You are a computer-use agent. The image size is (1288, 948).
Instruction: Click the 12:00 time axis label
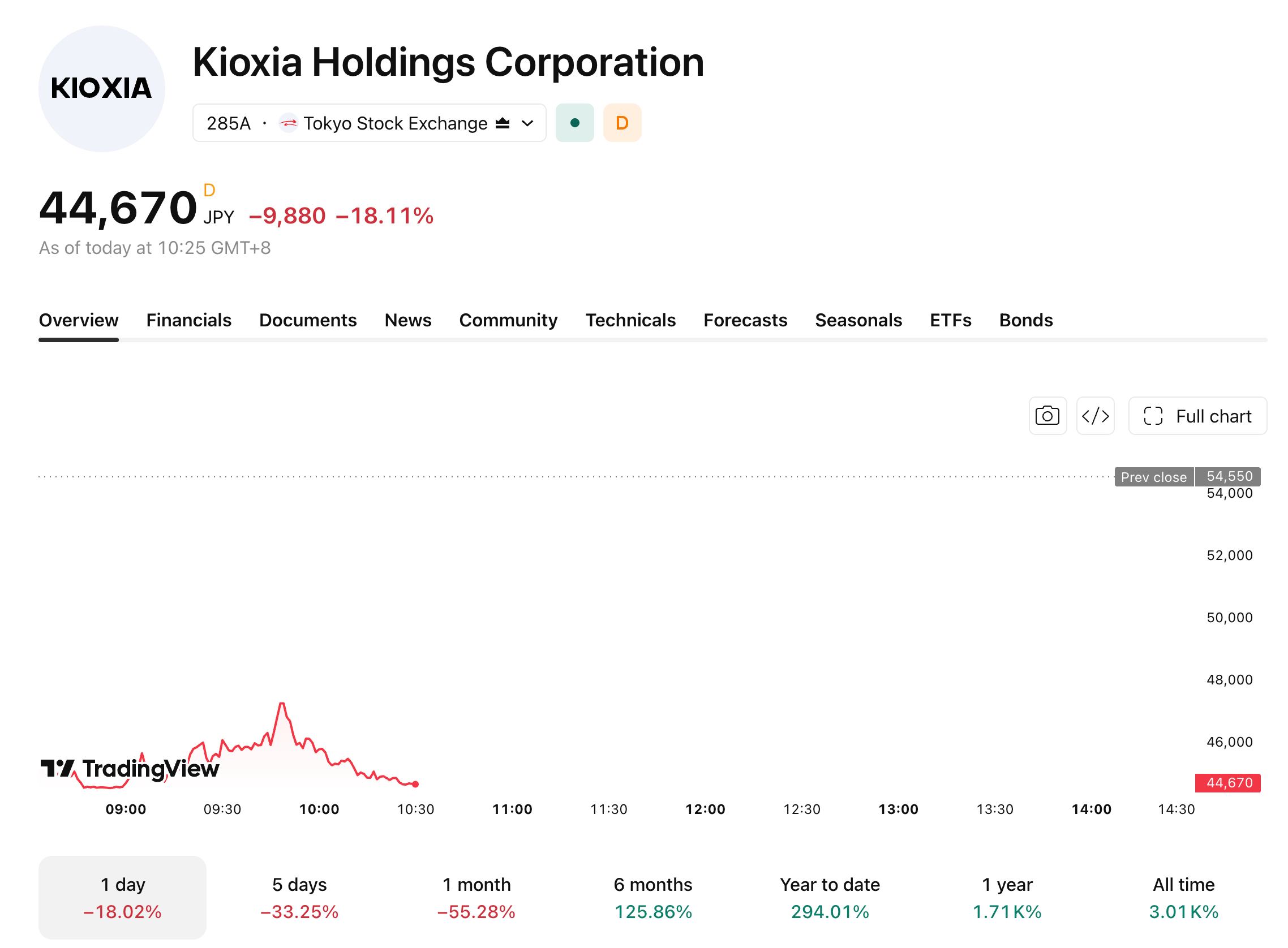pos(706,809)
